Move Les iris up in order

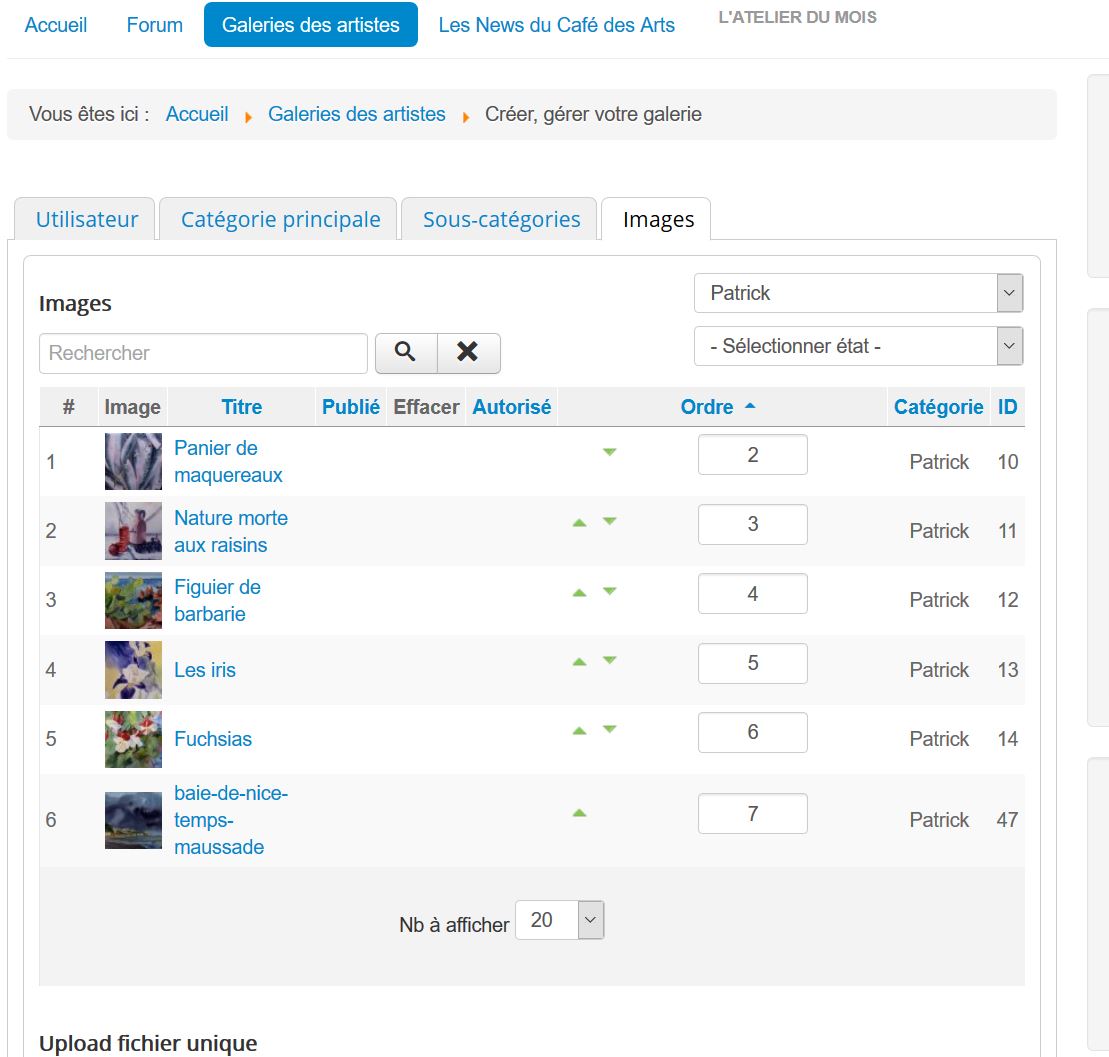[x=579, y=661]
